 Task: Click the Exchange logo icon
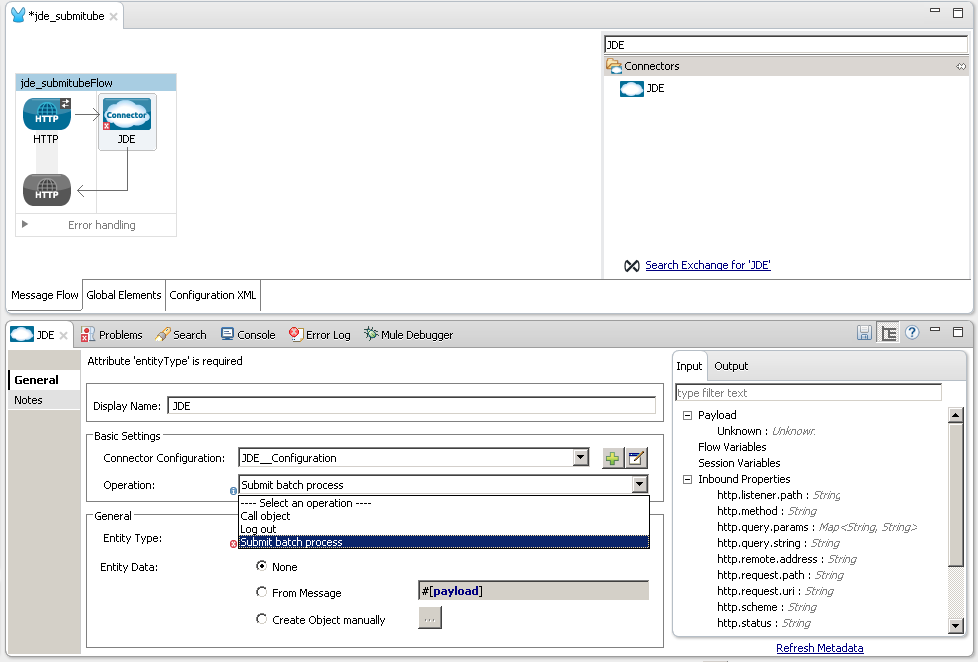pos(632,266)
